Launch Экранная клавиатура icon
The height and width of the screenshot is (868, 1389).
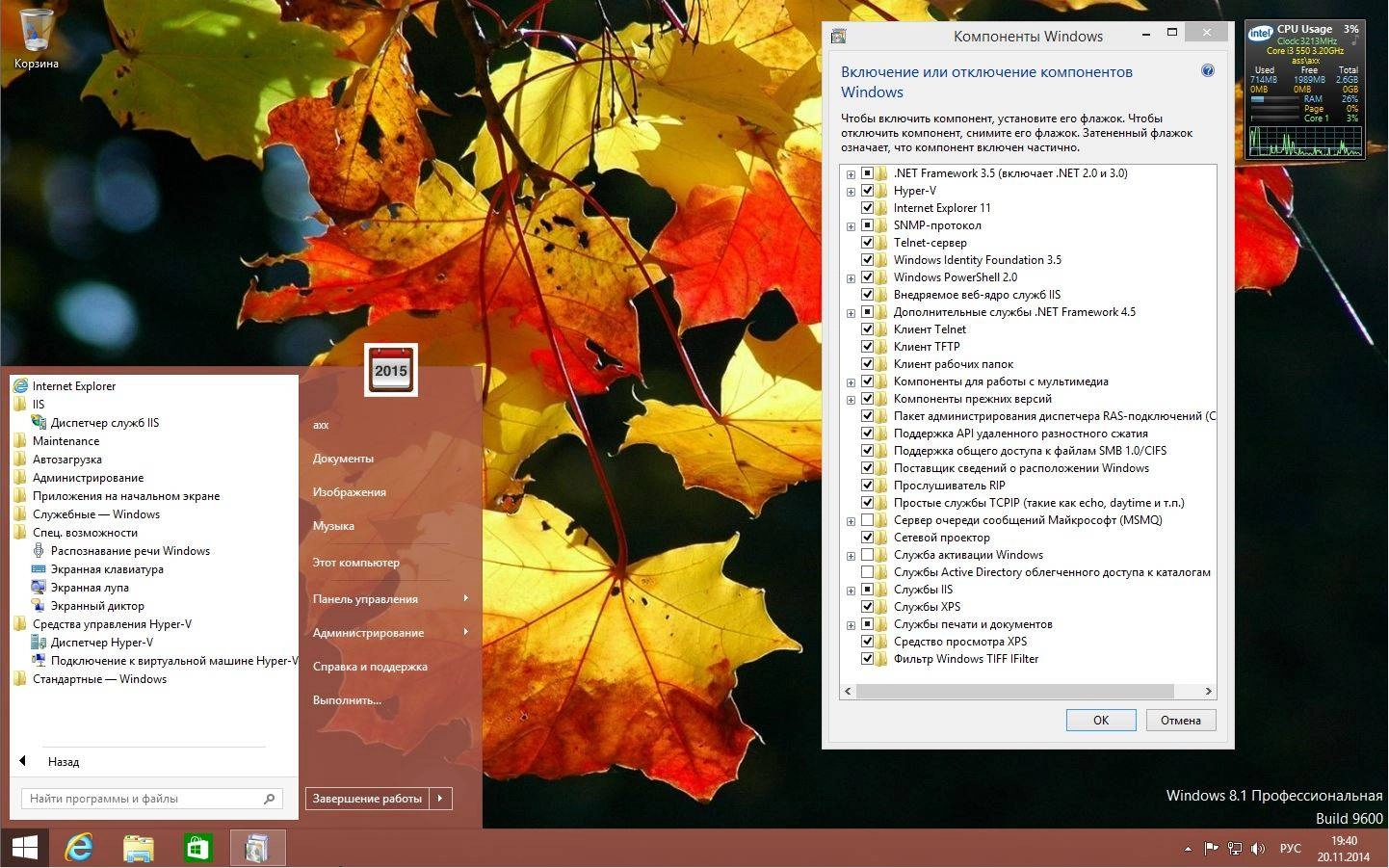click(39, 569)
